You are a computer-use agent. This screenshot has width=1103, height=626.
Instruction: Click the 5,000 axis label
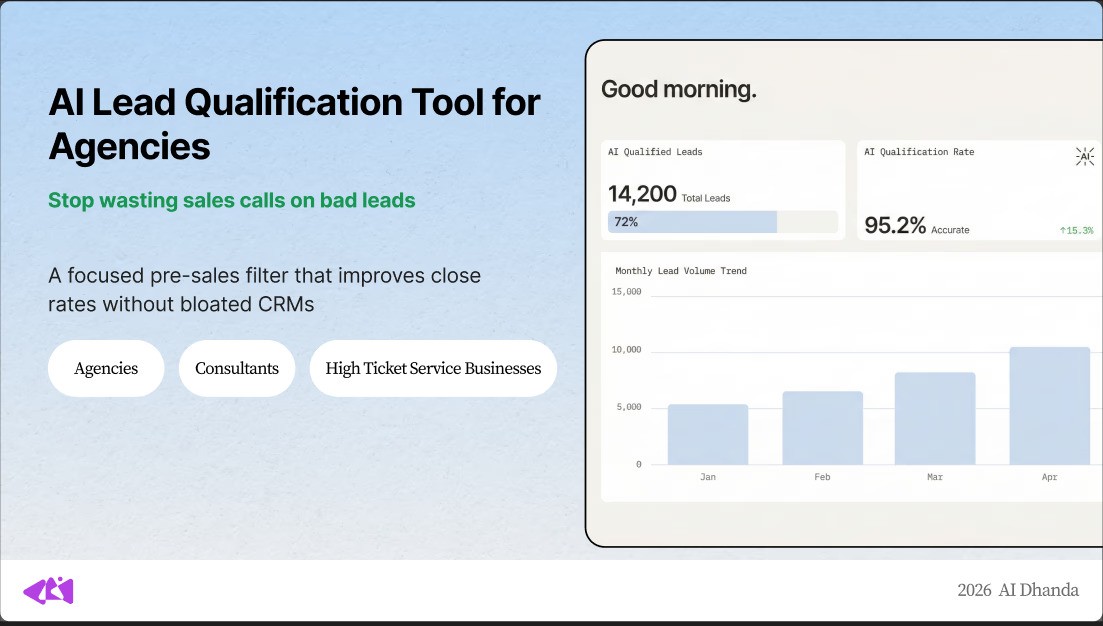click(x=629, y=407)
